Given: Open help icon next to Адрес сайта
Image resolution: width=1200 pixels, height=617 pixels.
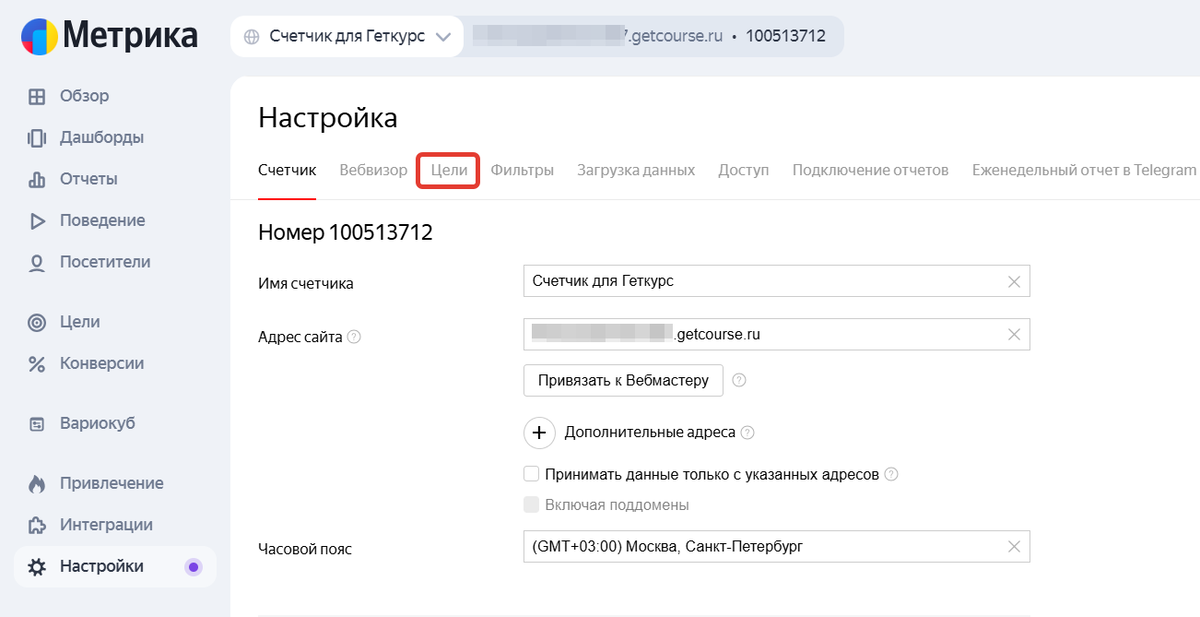Looking at the screenshot, I should [353, 337].
